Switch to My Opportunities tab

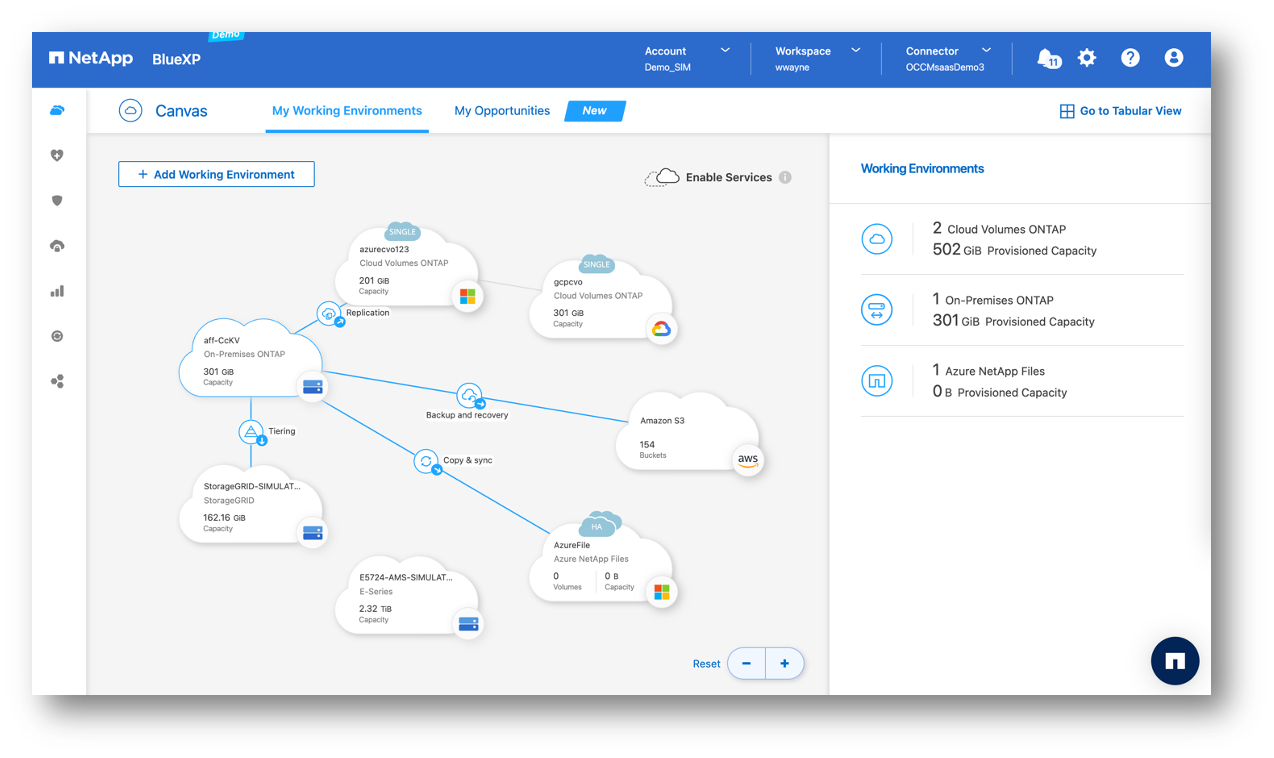click(x=502, y=111)
